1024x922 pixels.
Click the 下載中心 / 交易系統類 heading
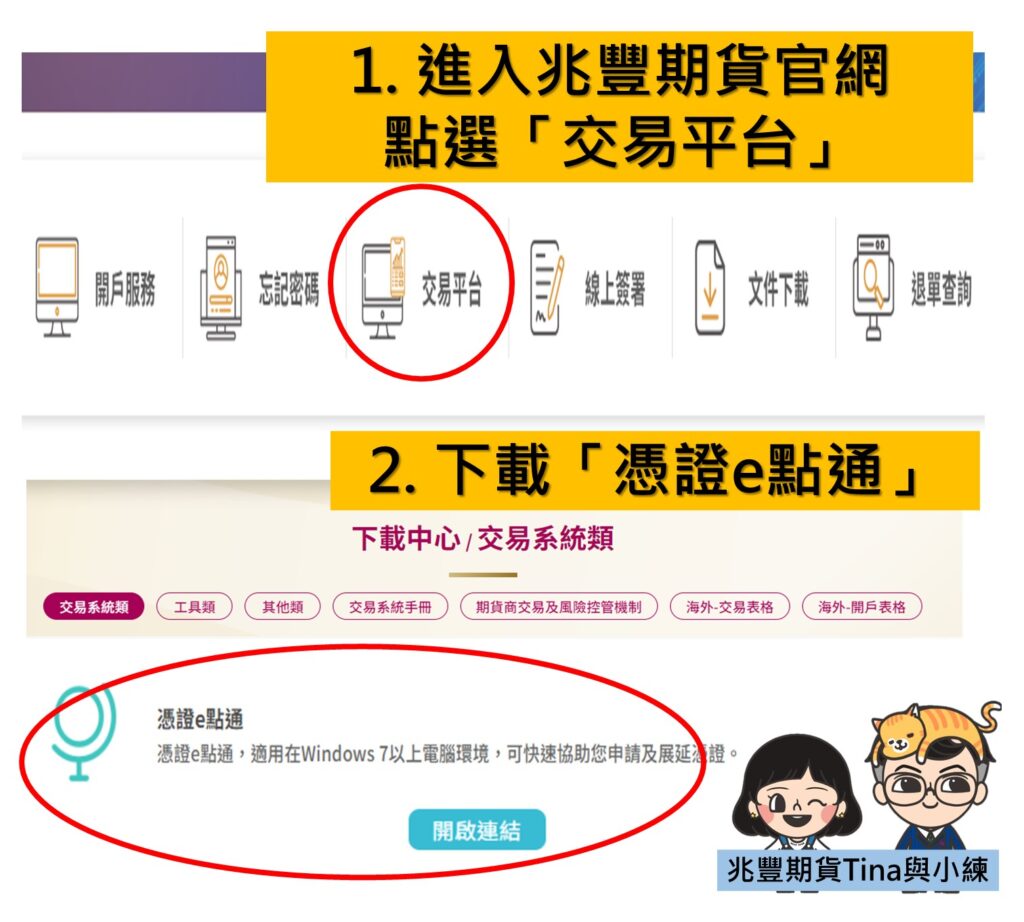(x=483, y=539)
